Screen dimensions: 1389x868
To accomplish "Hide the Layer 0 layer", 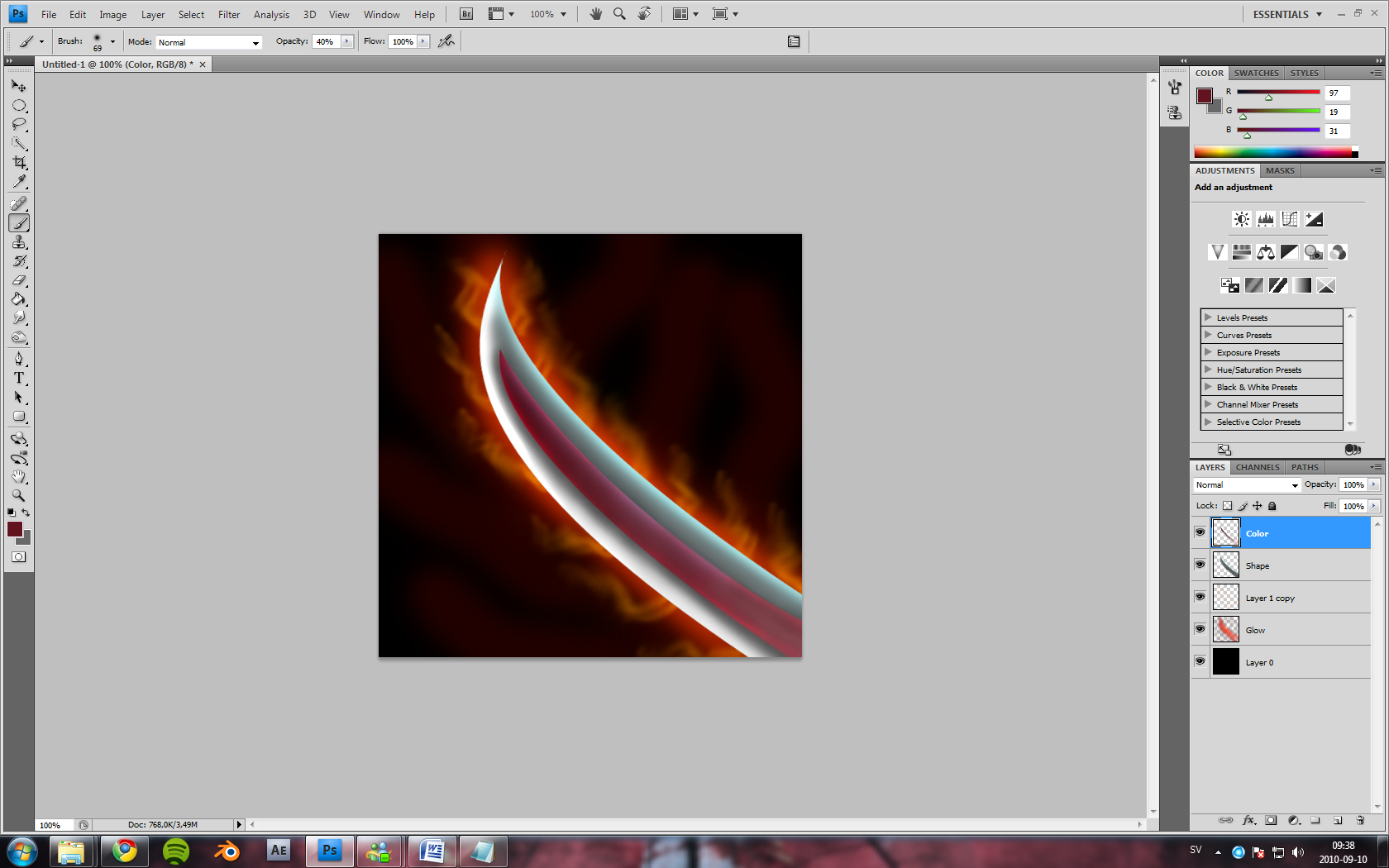I will click(1200, 661).
